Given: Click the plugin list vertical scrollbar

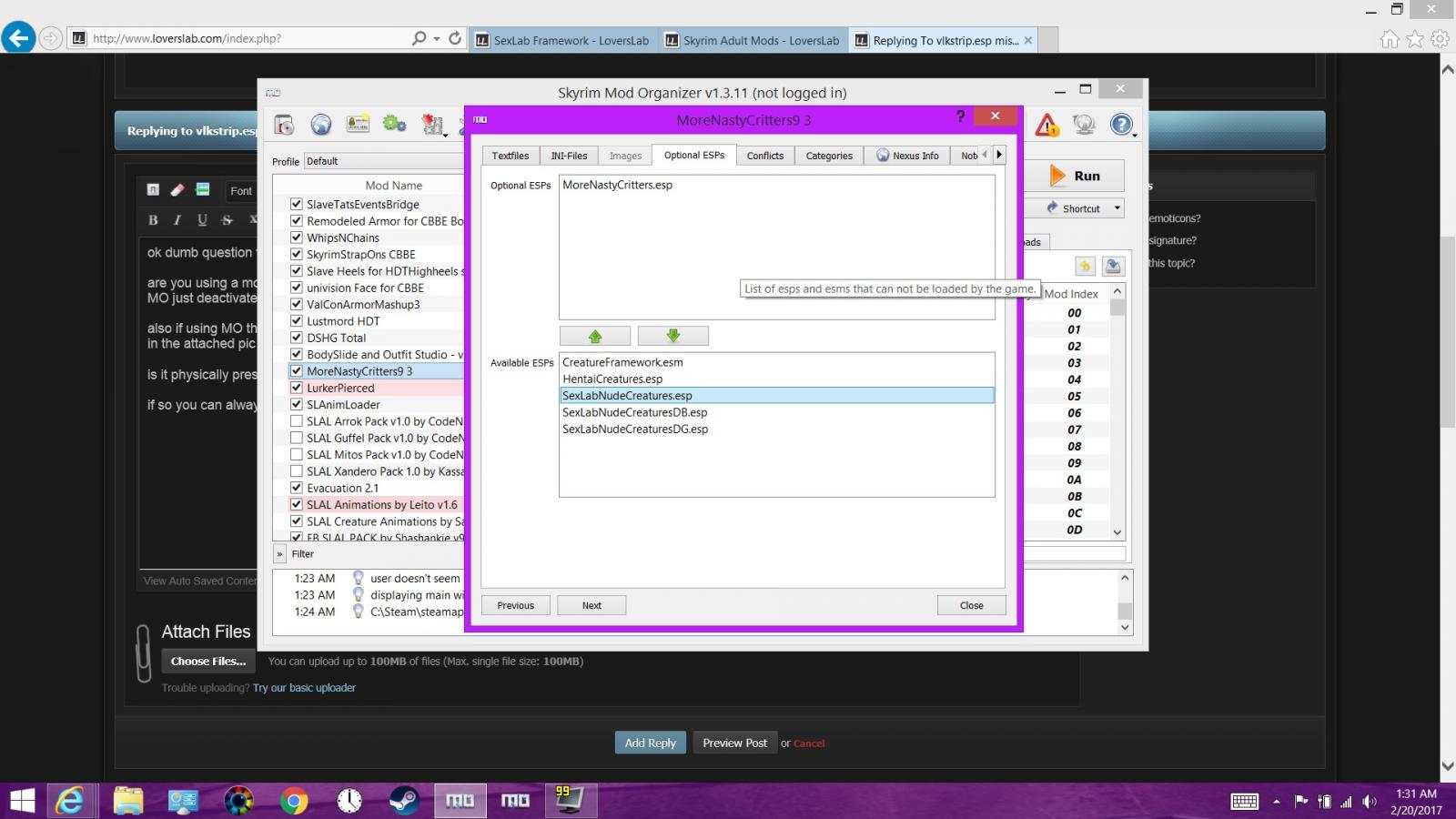Looking at the screenshot, I should click(x=1117, y=411).
